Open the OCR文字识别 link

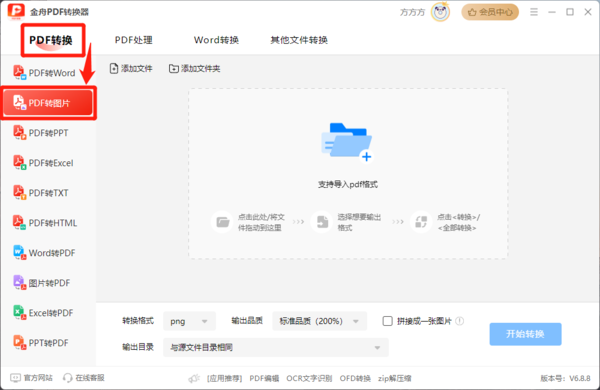pos(309,379)
